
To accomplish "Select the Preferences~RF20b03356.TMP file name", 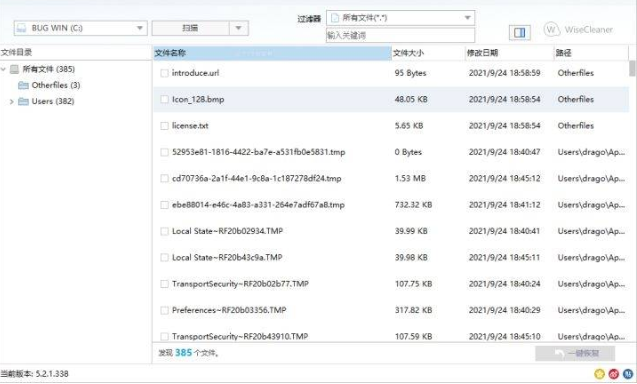I will click(229, 310).
